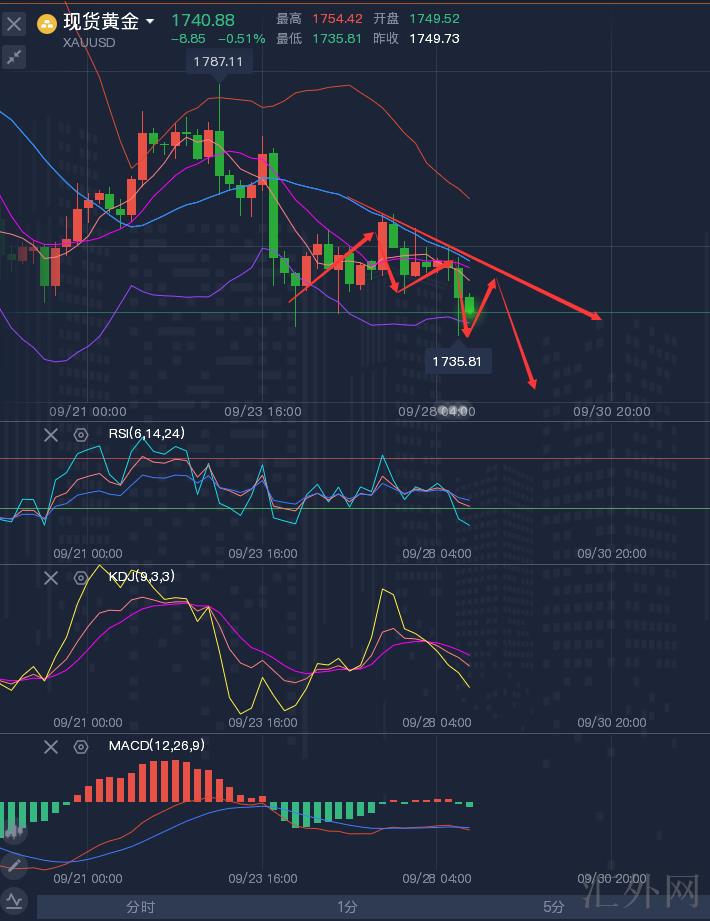Tap the shrink/collapse arrows icon
The image size is (710, 921).
click(x=14, y=58)
